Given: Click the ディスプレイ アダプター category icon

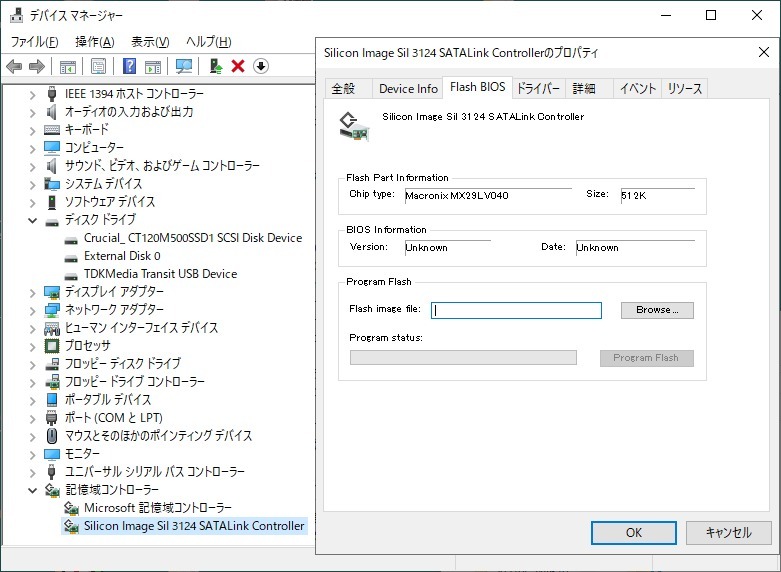Looking at the screenshot, I should 52,292.
